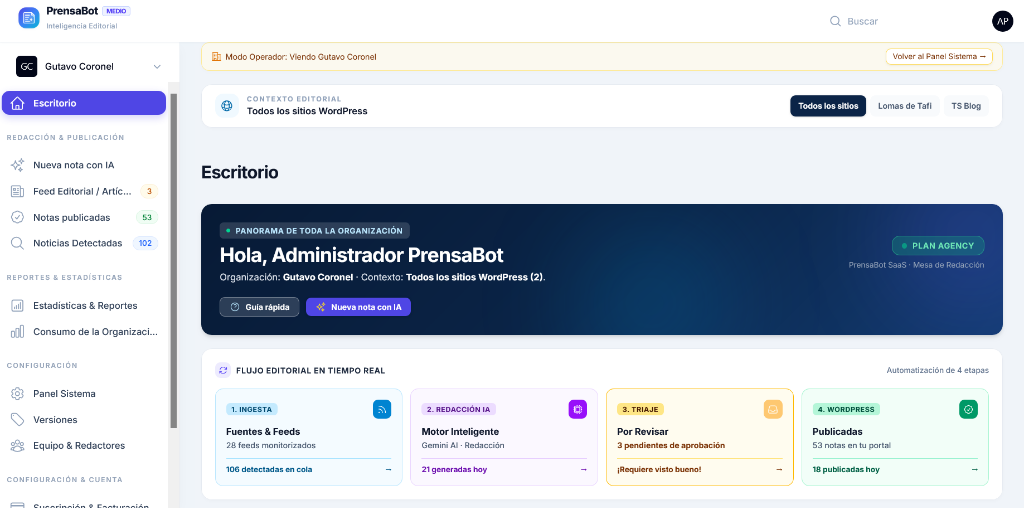Click the GC organization avatar
This screenshot has height=508, width=1024.
point(27,67)
